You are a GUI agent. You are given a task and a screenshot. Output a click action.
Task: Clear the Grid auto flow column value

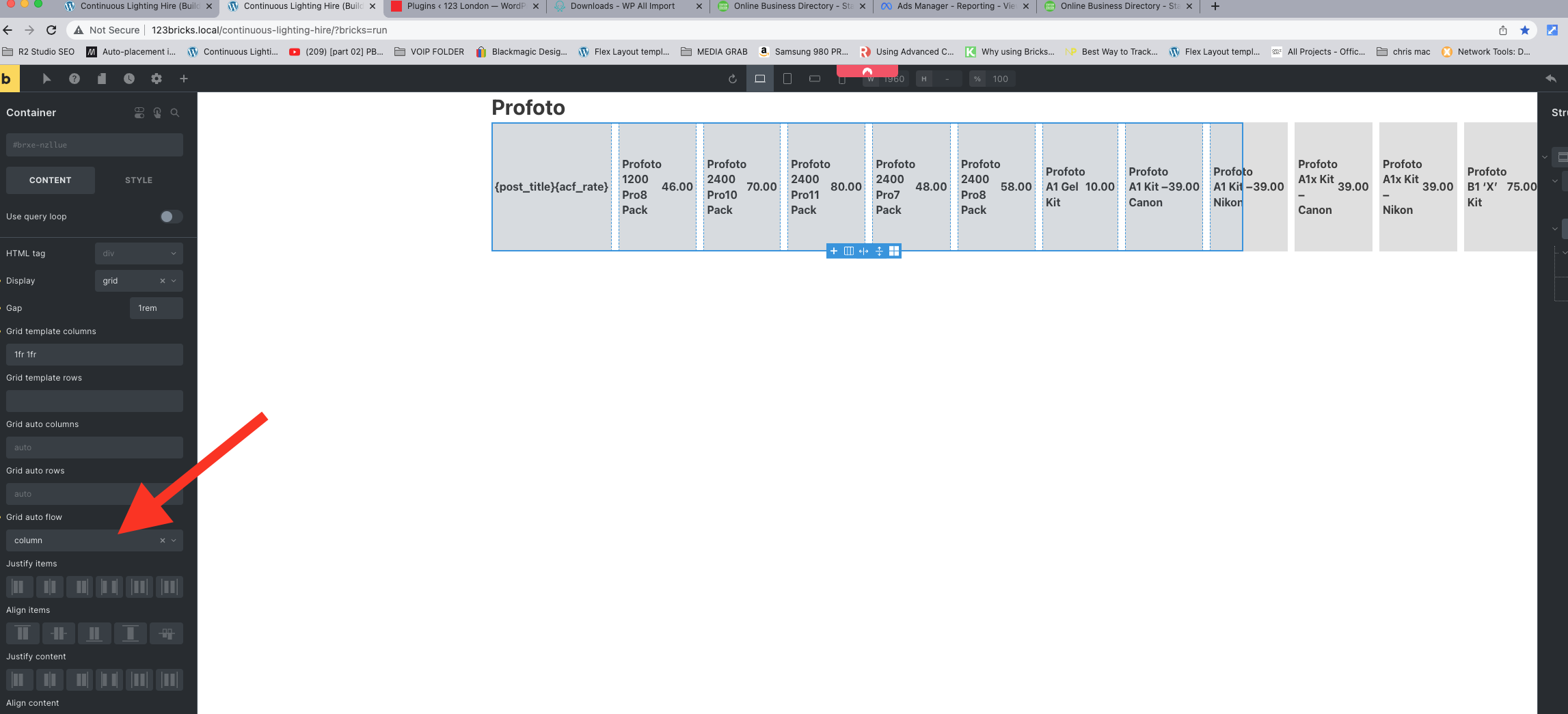163,540
